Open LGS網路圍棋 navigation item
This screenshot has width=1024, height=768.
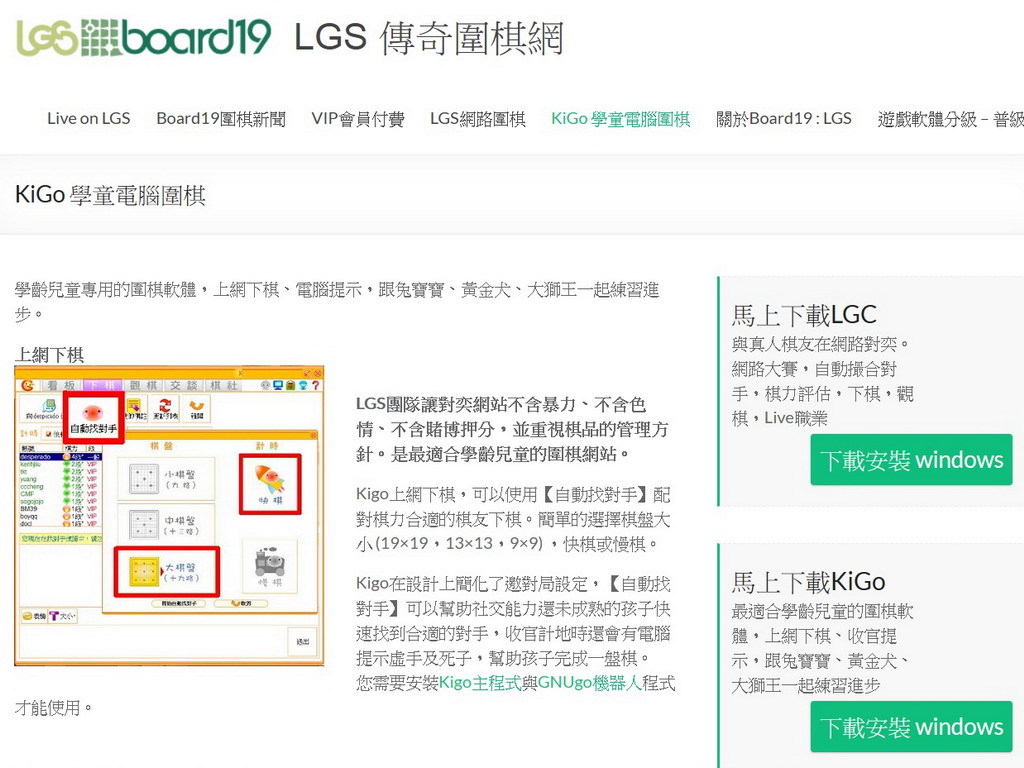coord(477,118)
